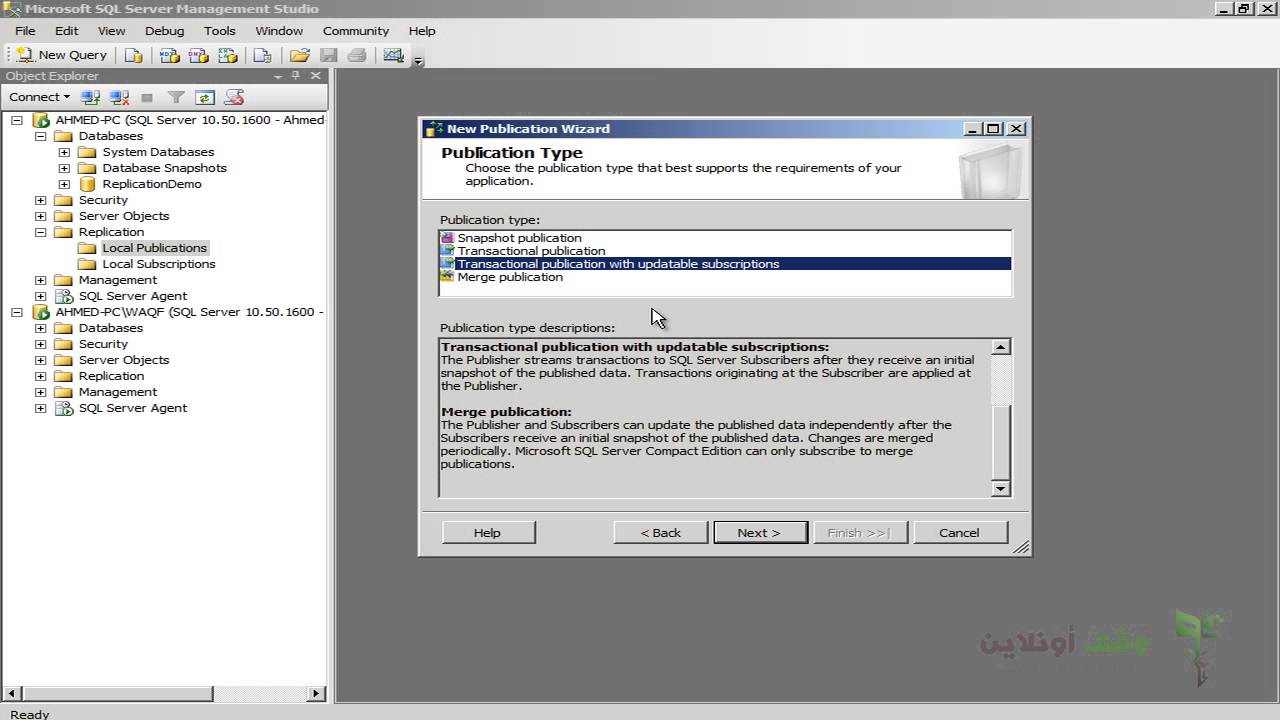Open the File menu
Screen dimensions: 1280x720
[25, 31]
